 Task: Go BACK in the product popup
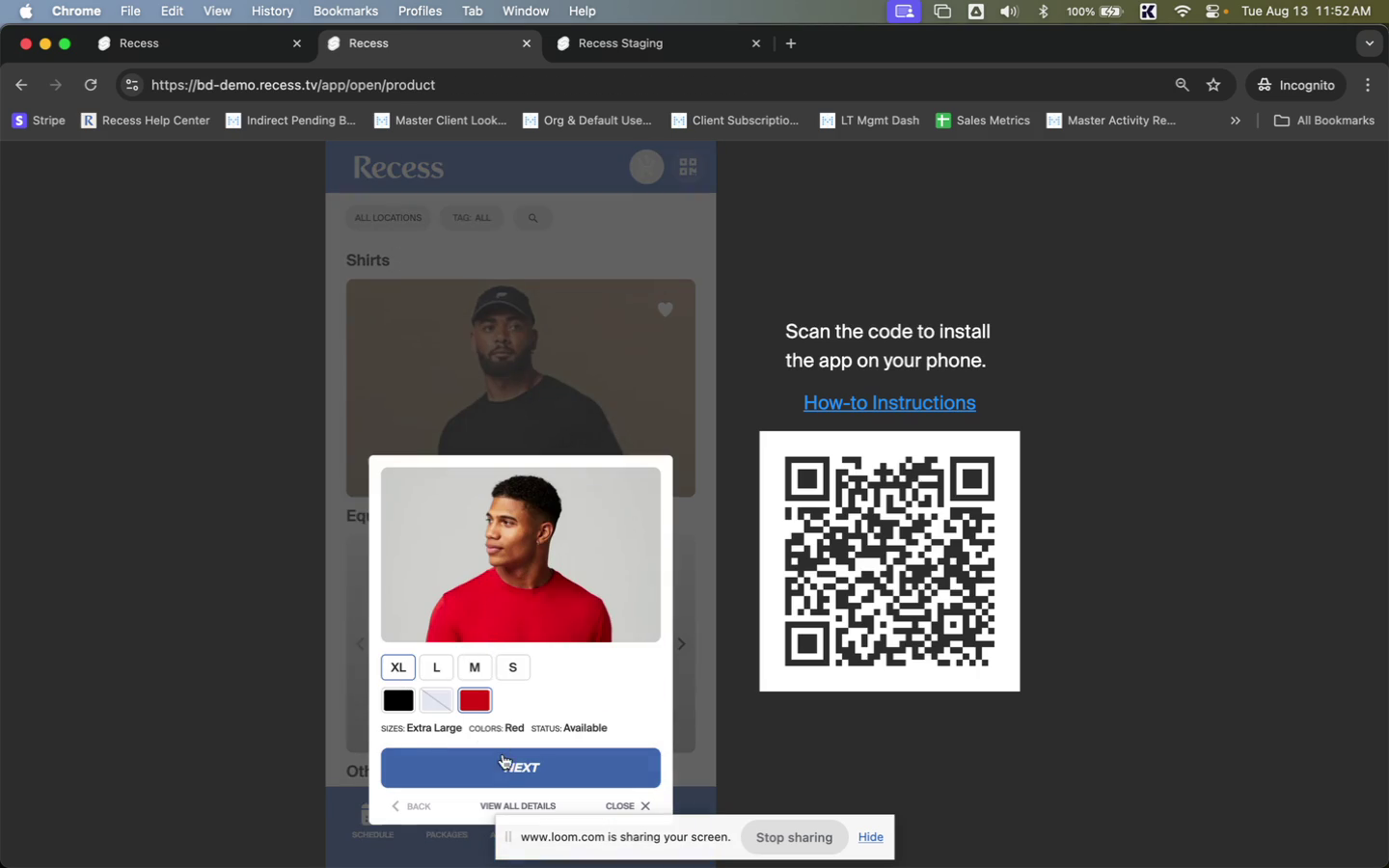click(412, 806)
